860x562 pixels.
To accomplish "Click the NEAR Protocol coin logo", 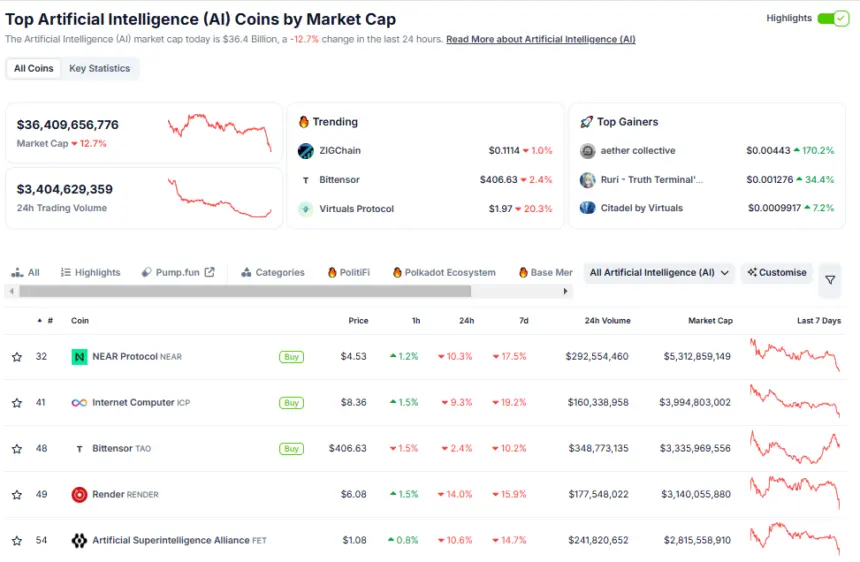I will click(x=79, y=357).
